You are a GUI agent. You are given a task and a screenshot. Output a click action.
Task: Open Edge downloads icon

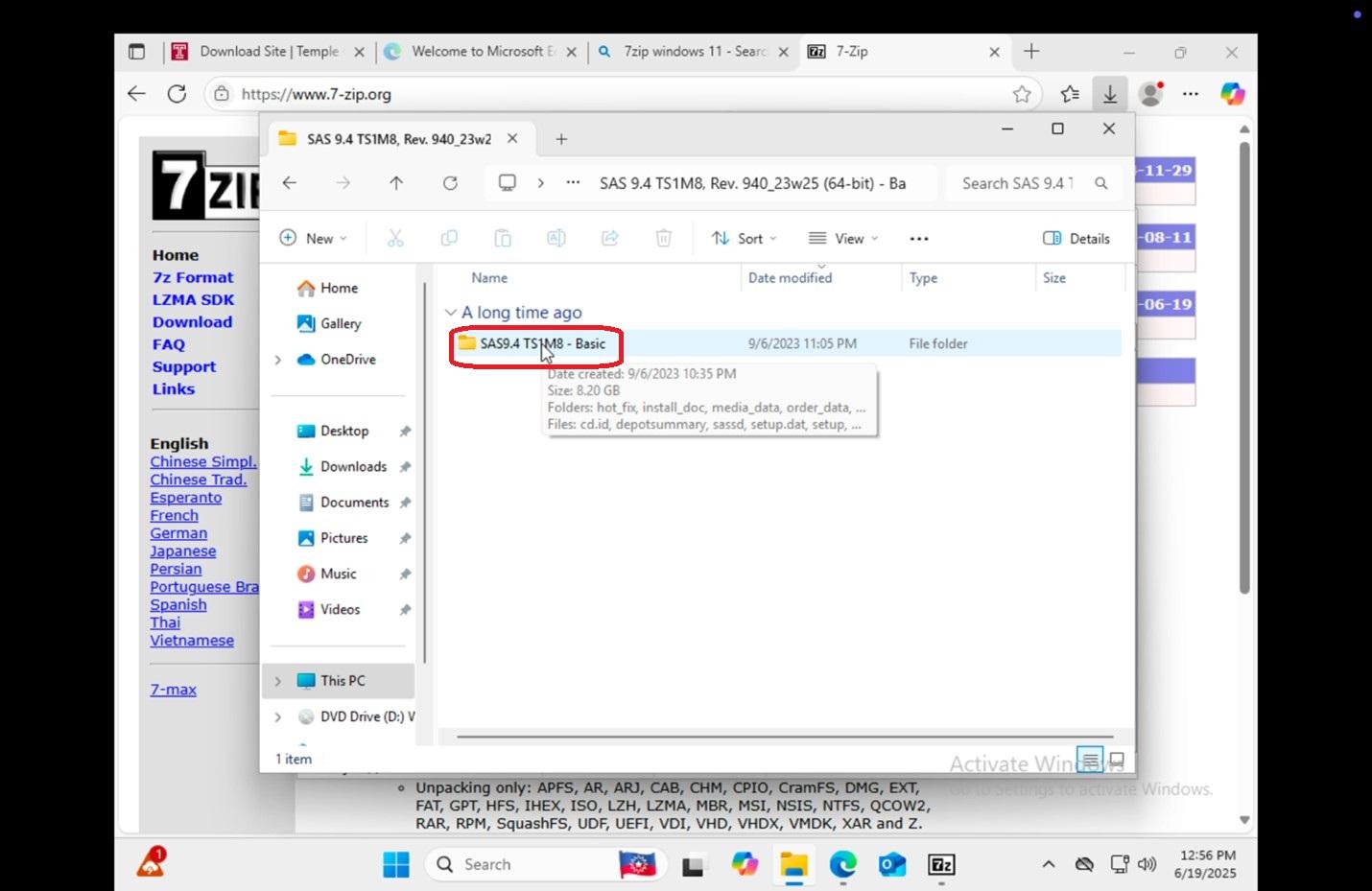[x=1110, y=94]
